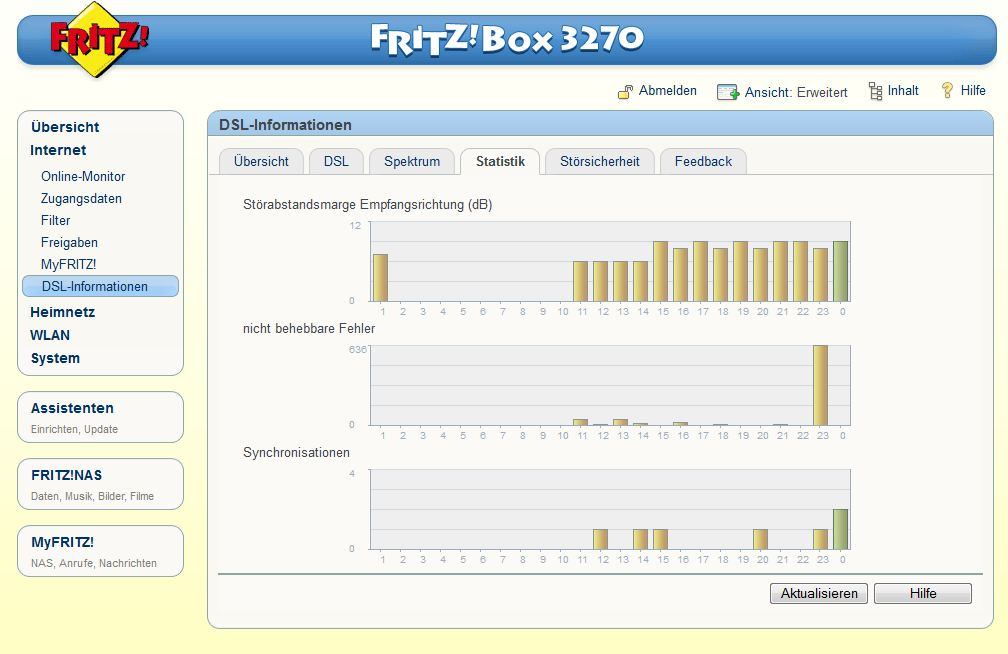This screenshot has width=1008, height=654.
Task: Expand System in the sidebar
Action: (55, 359)
